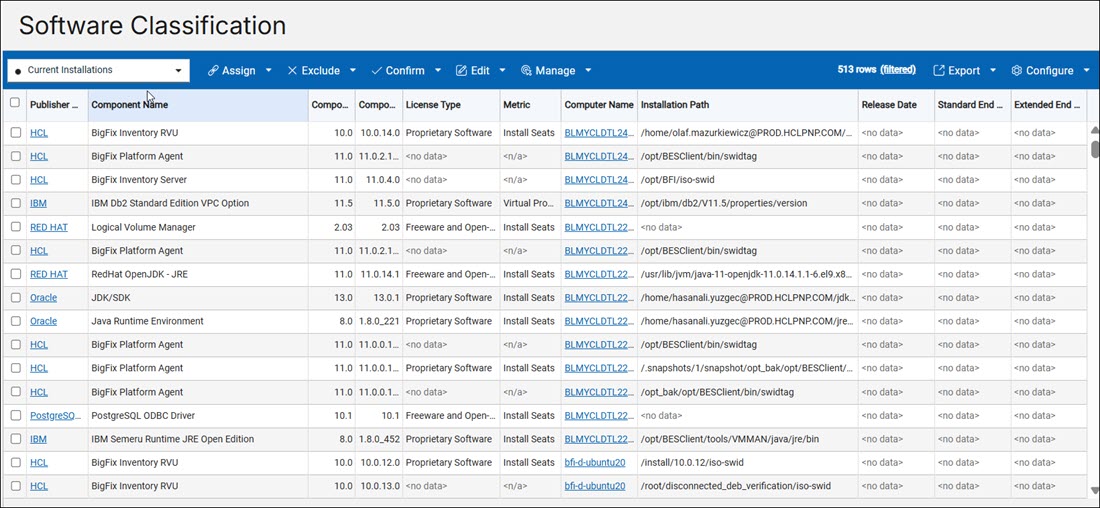
Task: Open the Current Installations dropdown
Action: pyautogui.click(x=98, y=70)
